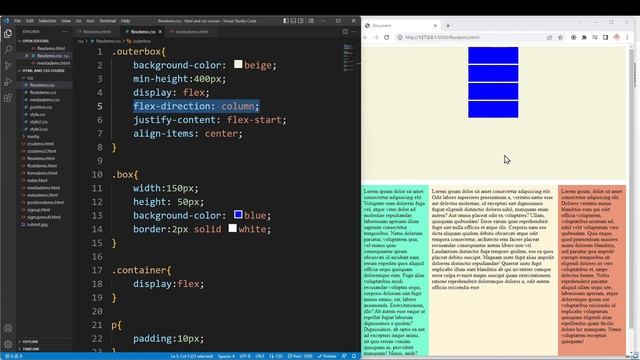Viewport: 640px width, 360px height.
Task: Click the notifications bell in status bar
Action: tap(354, 356)
